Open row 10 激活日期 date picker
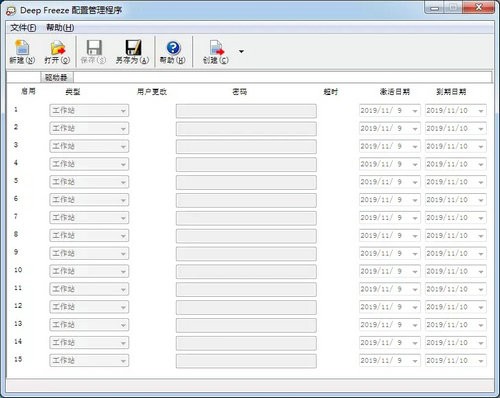 [x=415, y=271]
